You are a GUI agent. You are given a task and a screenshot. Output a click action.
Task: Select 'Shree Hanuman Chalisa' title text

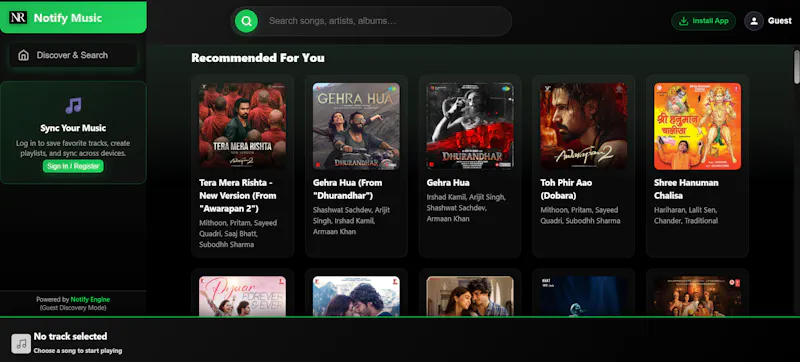pyautogui.click(x=686, y=189)
